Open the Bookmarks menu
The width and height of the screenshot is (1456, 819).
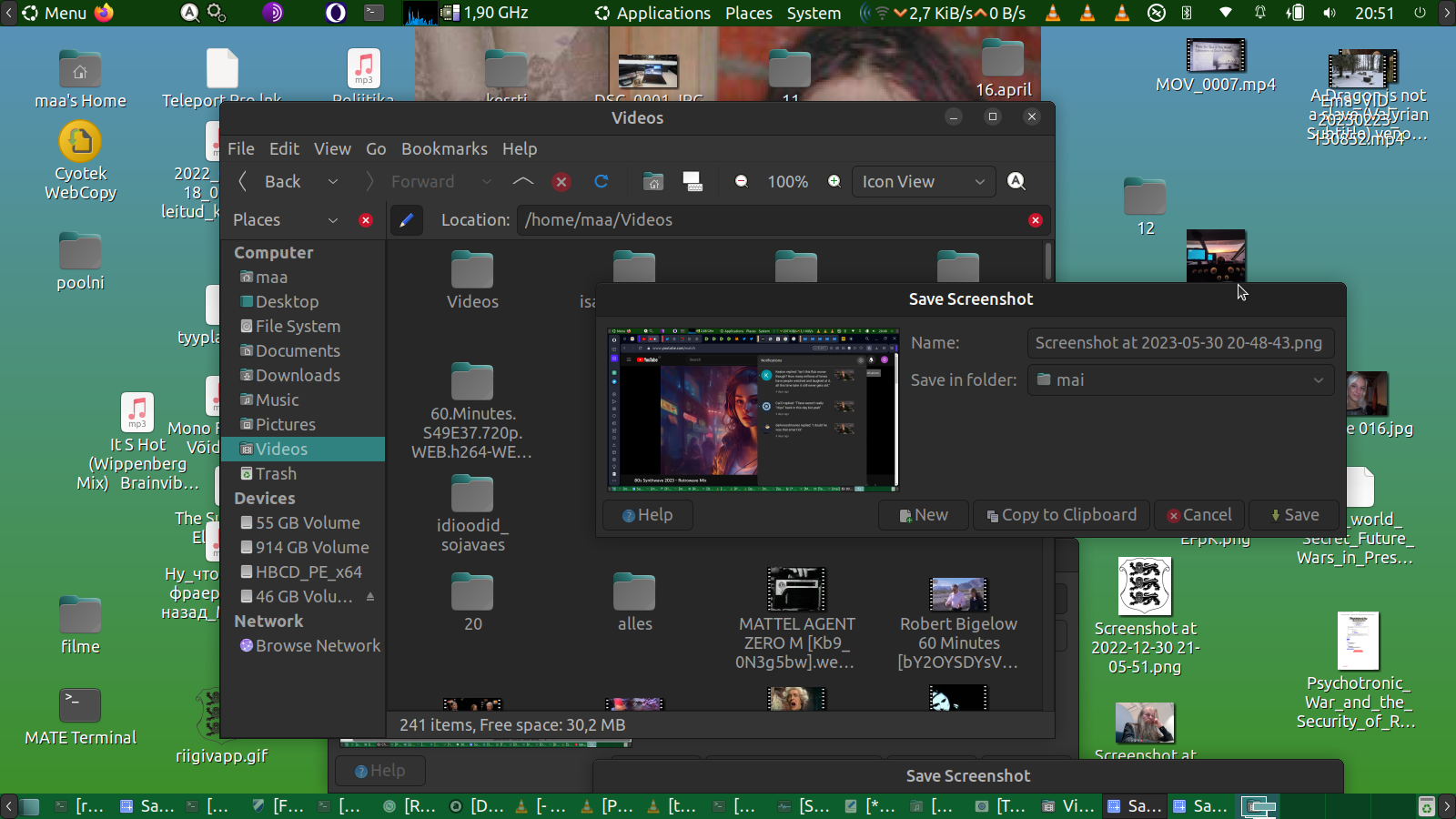coord(444,149)
